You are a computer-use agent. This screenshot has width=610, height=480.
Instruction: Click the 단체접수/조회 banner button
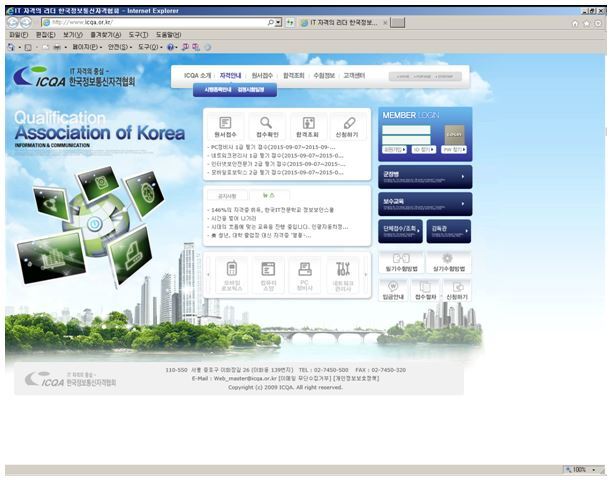400,231
